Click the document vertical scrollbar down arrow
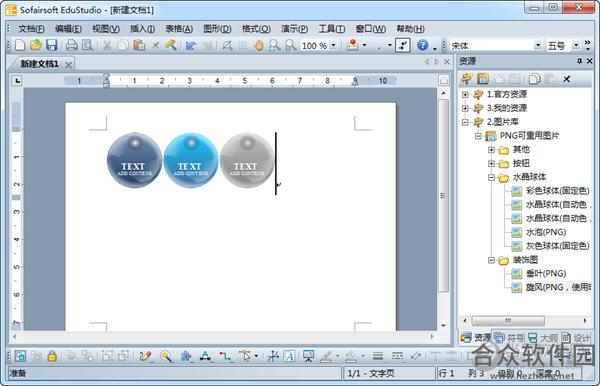Image resolution: width=600 pixels, height=386 pixels. (x=443, y=326)
